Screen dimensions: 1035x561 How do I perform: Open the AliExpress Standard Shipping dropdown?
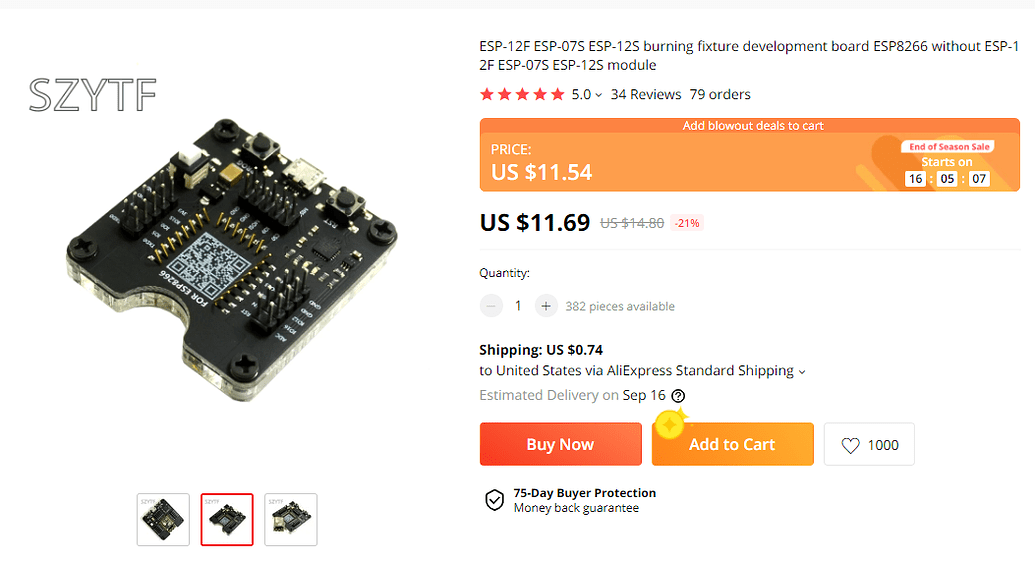801,371
